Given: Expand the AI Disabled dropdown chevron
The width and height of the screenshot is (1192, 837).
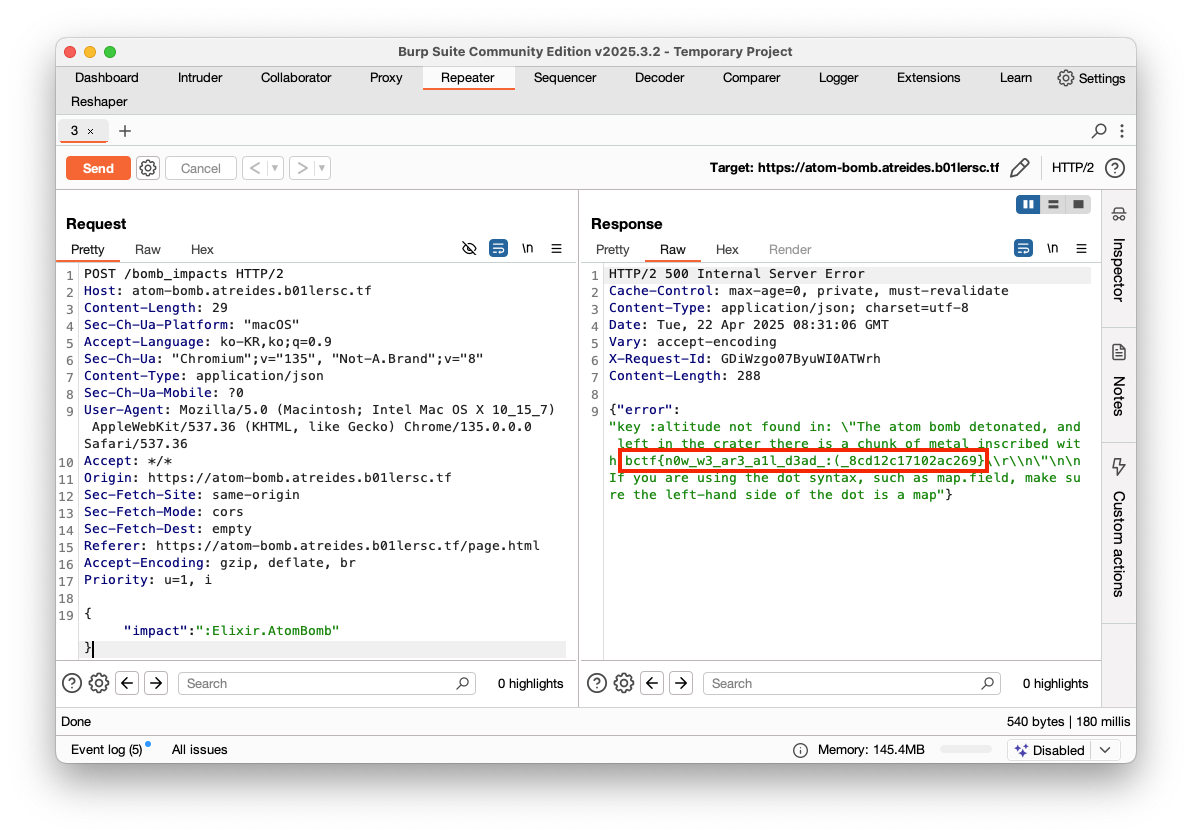Looking at the screenshot, I should [1105, 750].
